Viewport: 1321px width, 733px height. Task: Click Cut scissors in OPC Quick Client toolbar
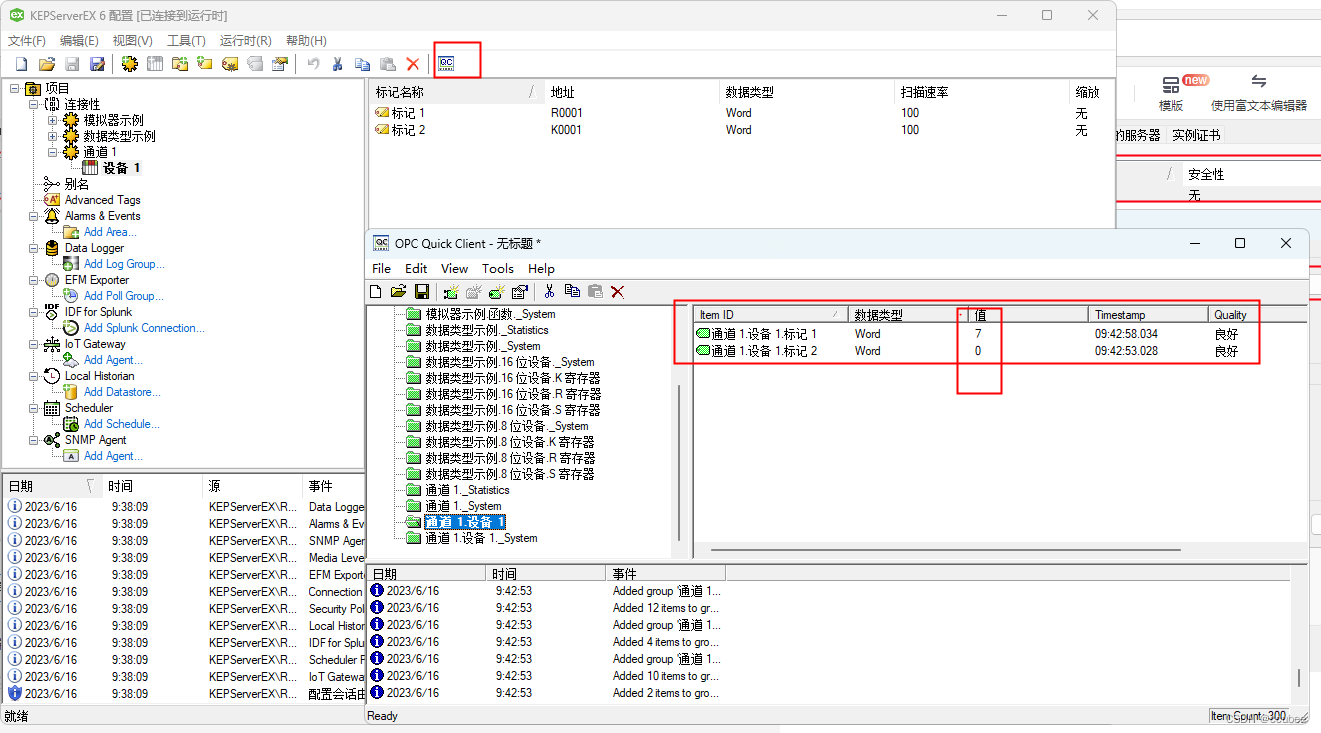tap(549, 292)
